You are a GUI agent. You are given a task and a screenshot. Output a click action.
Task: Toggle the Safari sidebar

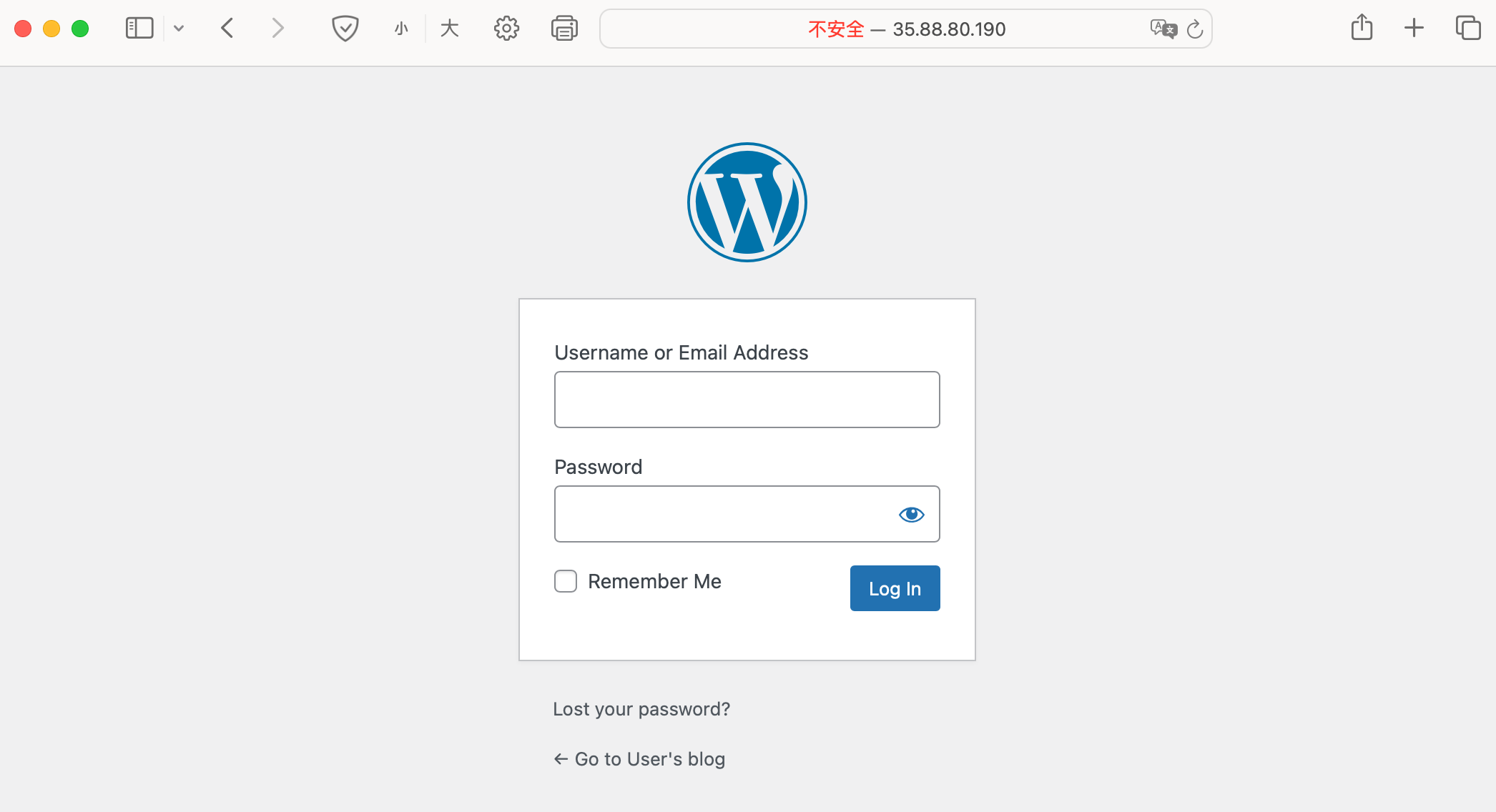click(139, 29)
